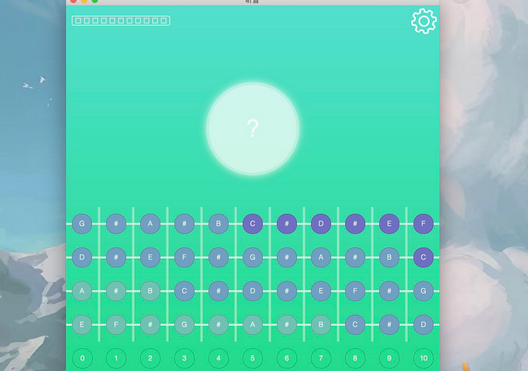
Task: Select note B at fret 2, A string
Action: (150, 291)
